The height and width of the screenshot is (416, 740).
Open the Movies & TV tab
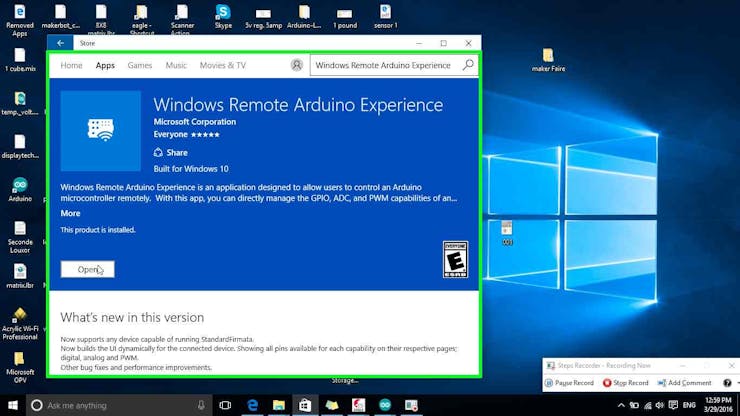click(x=223, y=65)
